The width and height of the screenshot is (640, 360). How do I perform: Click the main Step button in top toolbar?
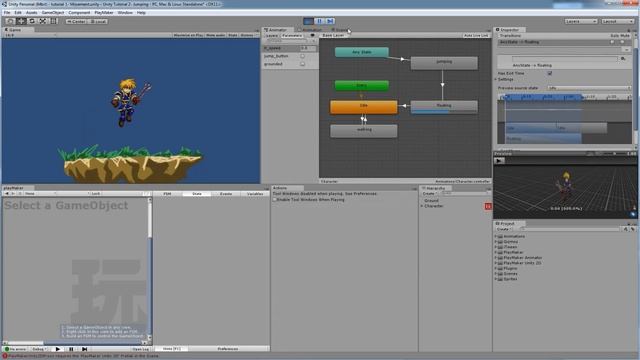(x=330, y=21)
